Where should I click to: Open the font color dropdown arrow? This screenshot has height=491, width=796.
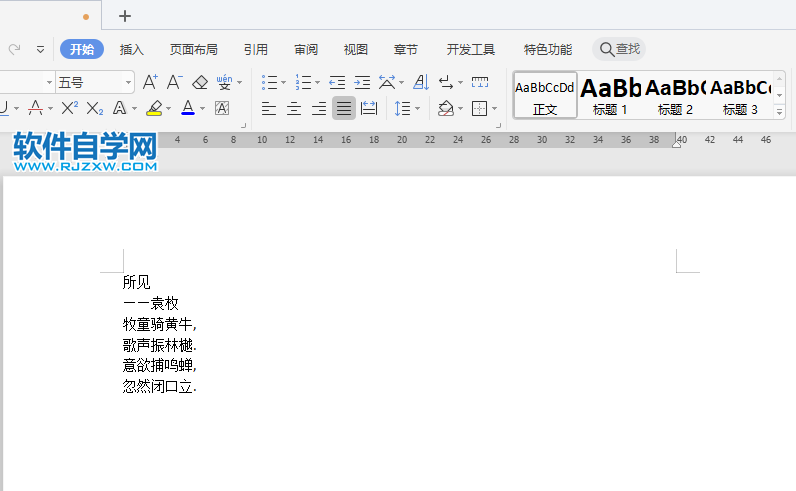(x=203, y=108)
